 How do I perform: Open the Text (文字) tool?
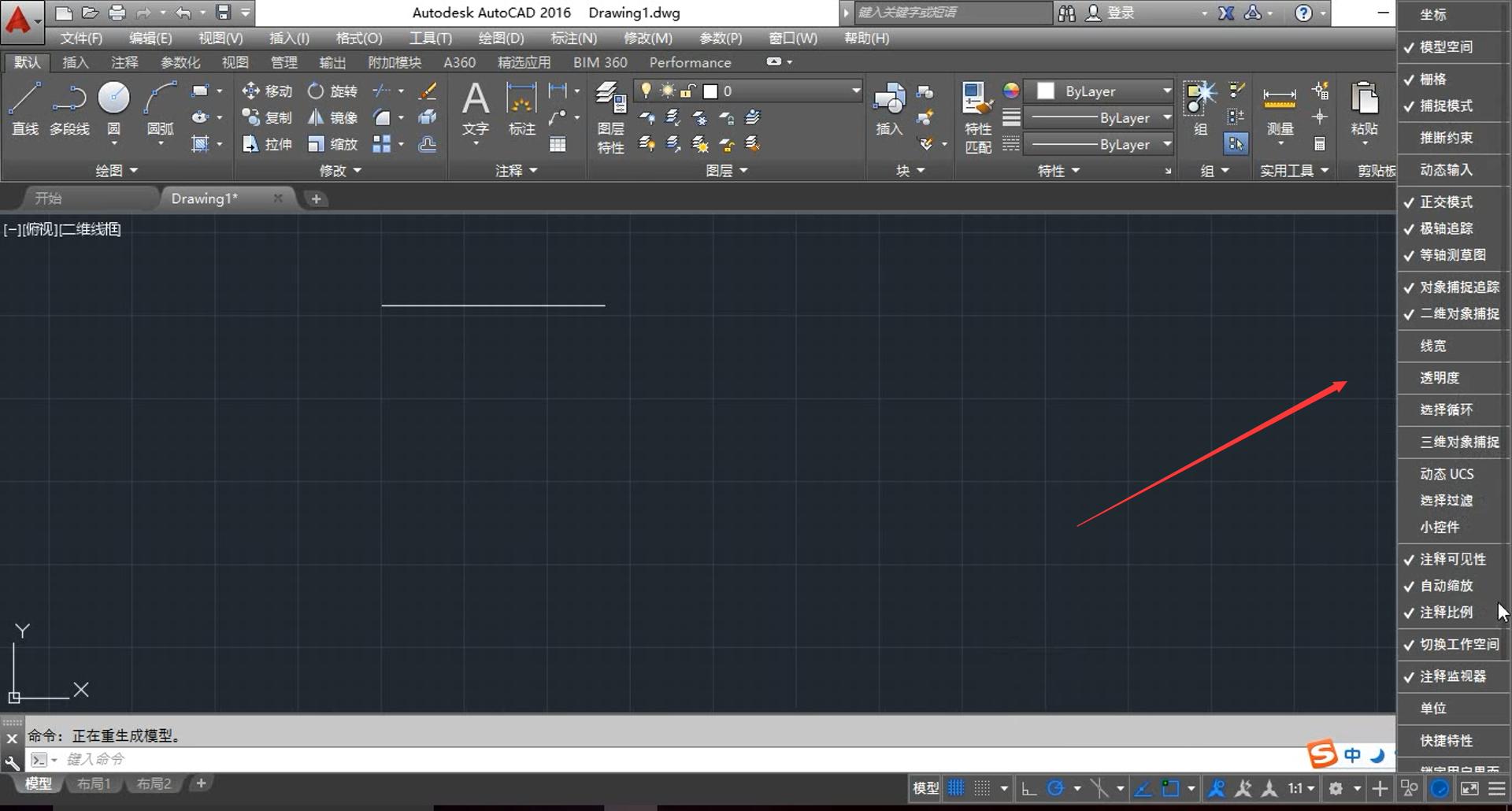tap(475, 108)
